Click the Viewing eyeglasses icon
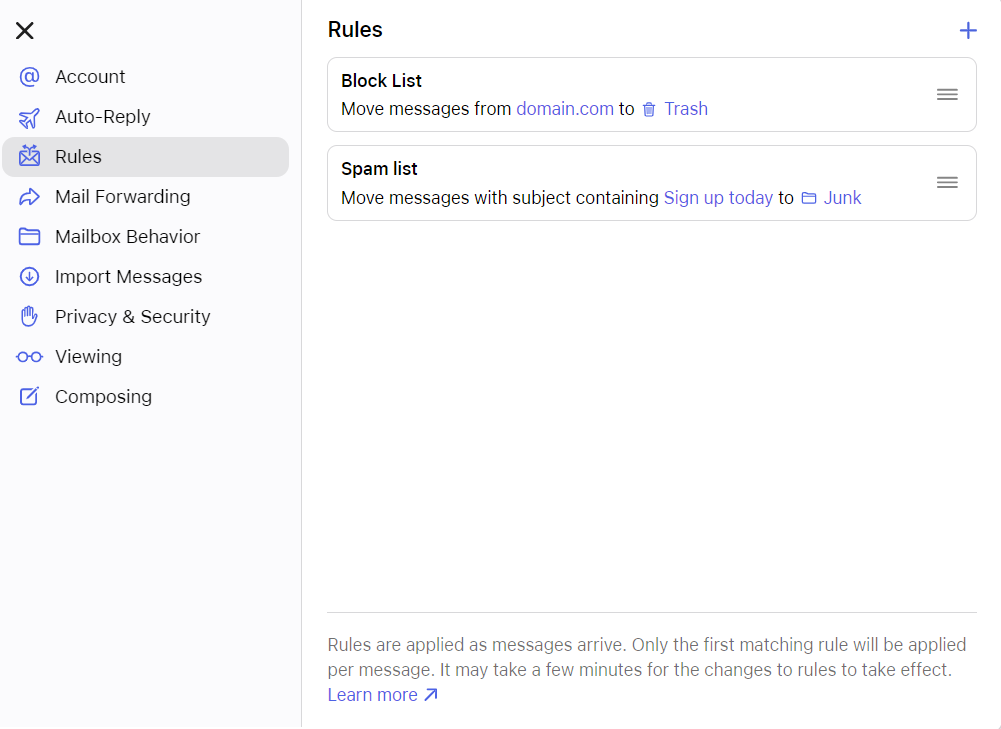This screenshot has height=729, width=1001. (x=29, y=356)
